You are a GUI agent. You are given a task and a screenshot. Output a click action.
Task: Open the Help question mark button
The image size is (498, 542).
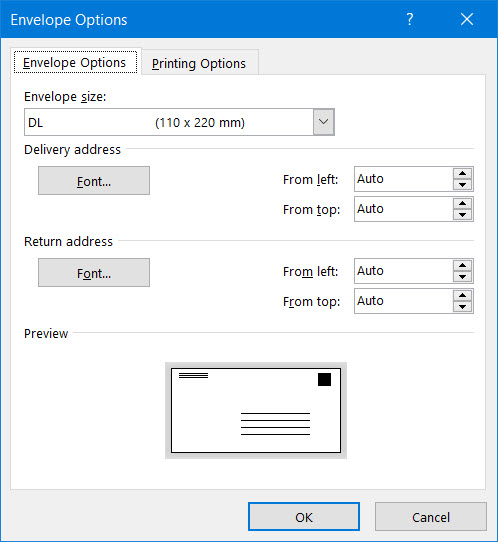pyautogui.click(x=410, y=19)
